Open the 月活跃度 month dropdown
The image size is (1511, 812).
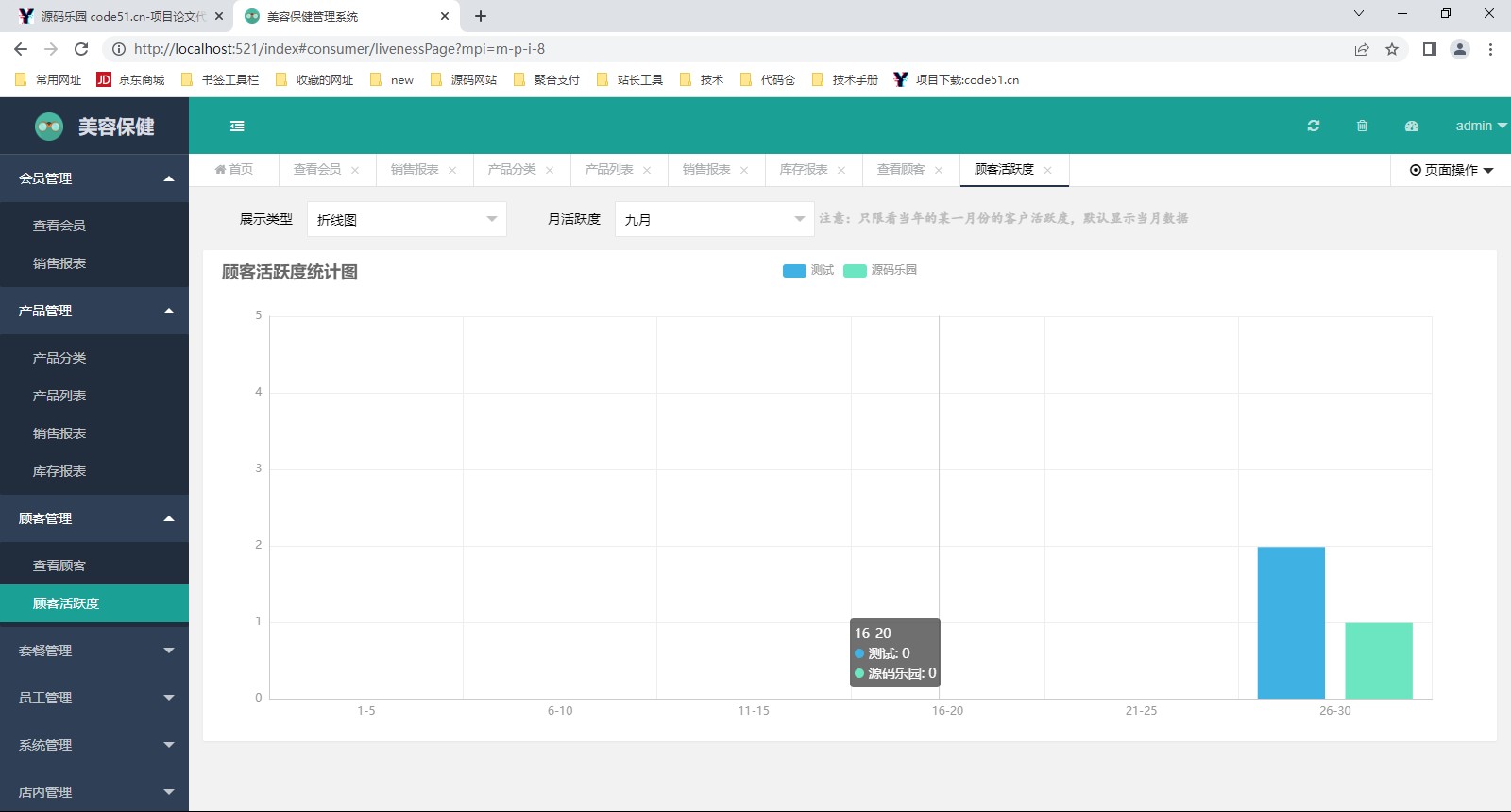coord(714,219)
